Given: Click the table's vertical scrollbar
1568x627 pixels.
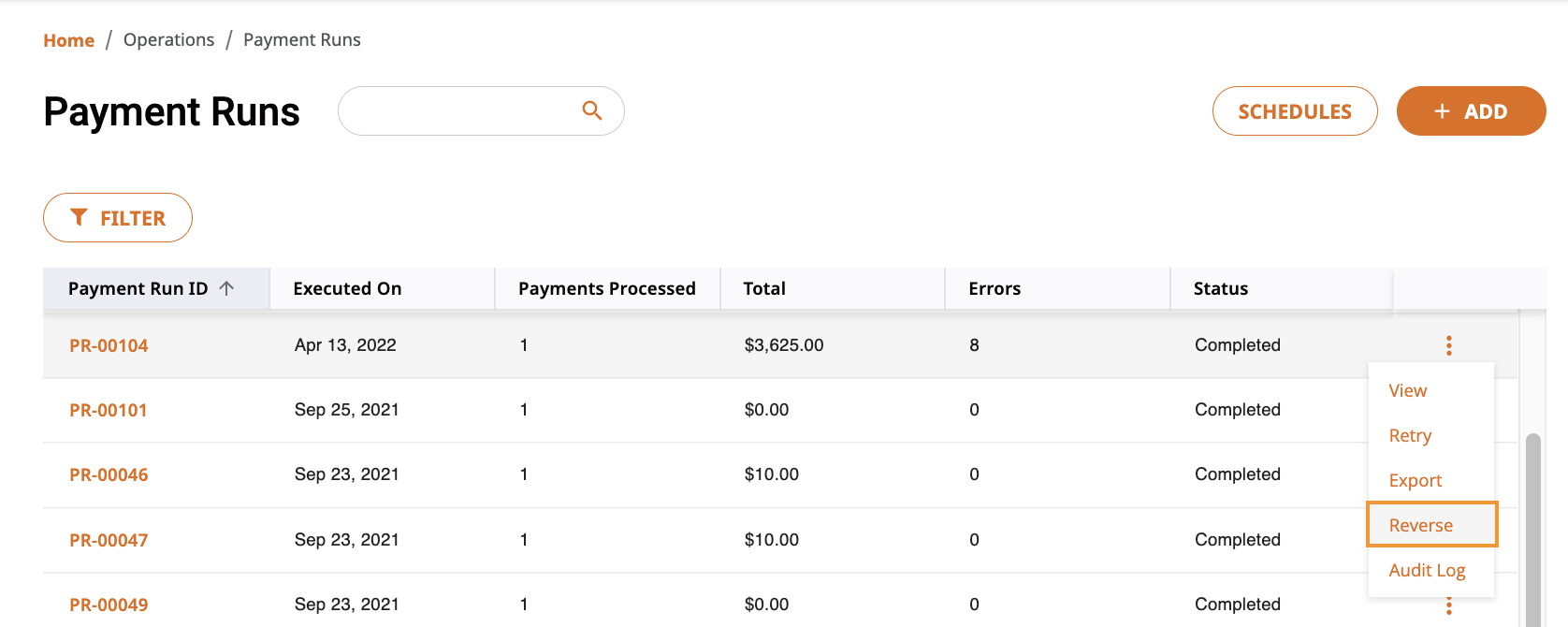Looking at the screenshot, I should [x=1532, y=529].
